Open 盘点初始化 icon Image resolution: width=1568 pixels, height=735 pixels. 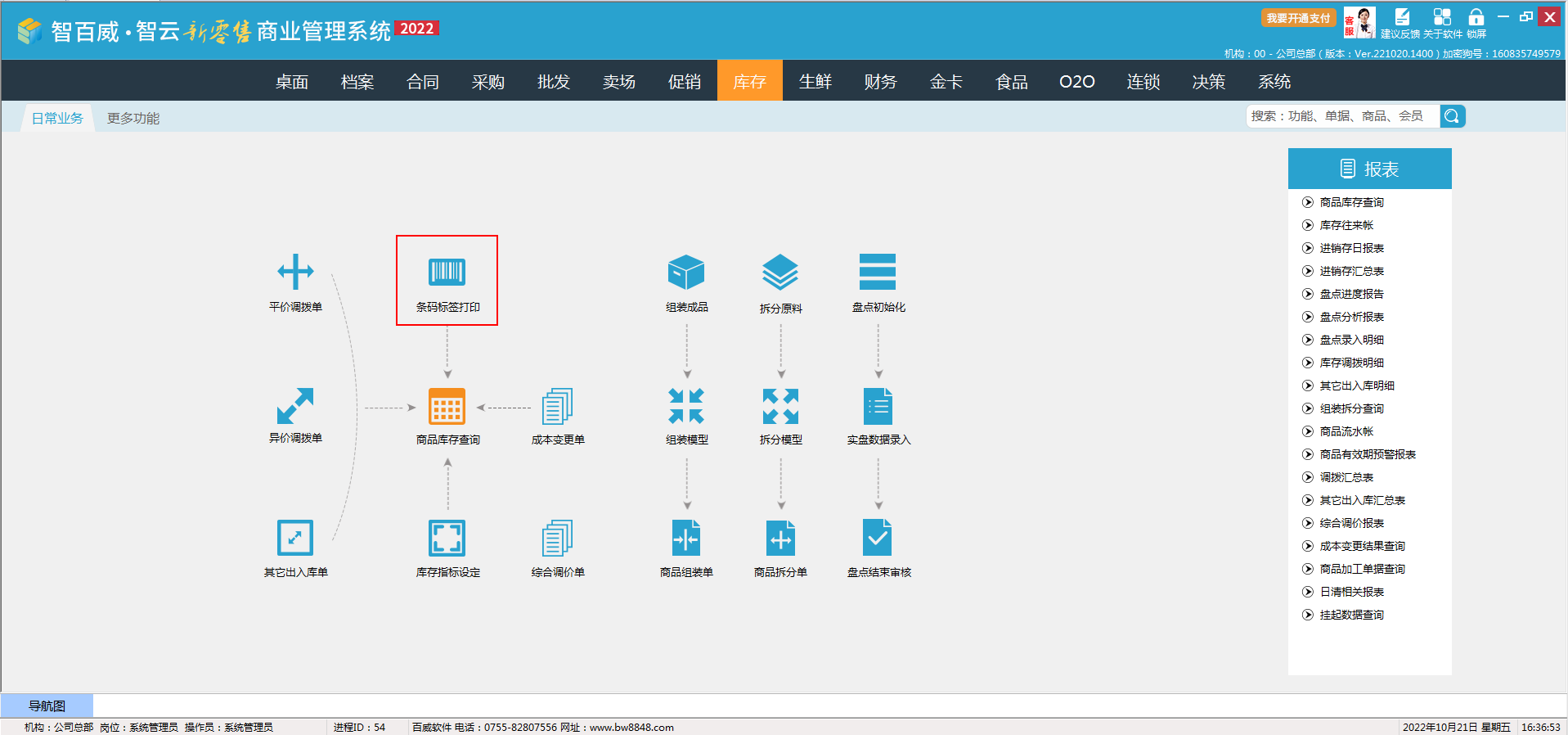(x=878, y=273)
